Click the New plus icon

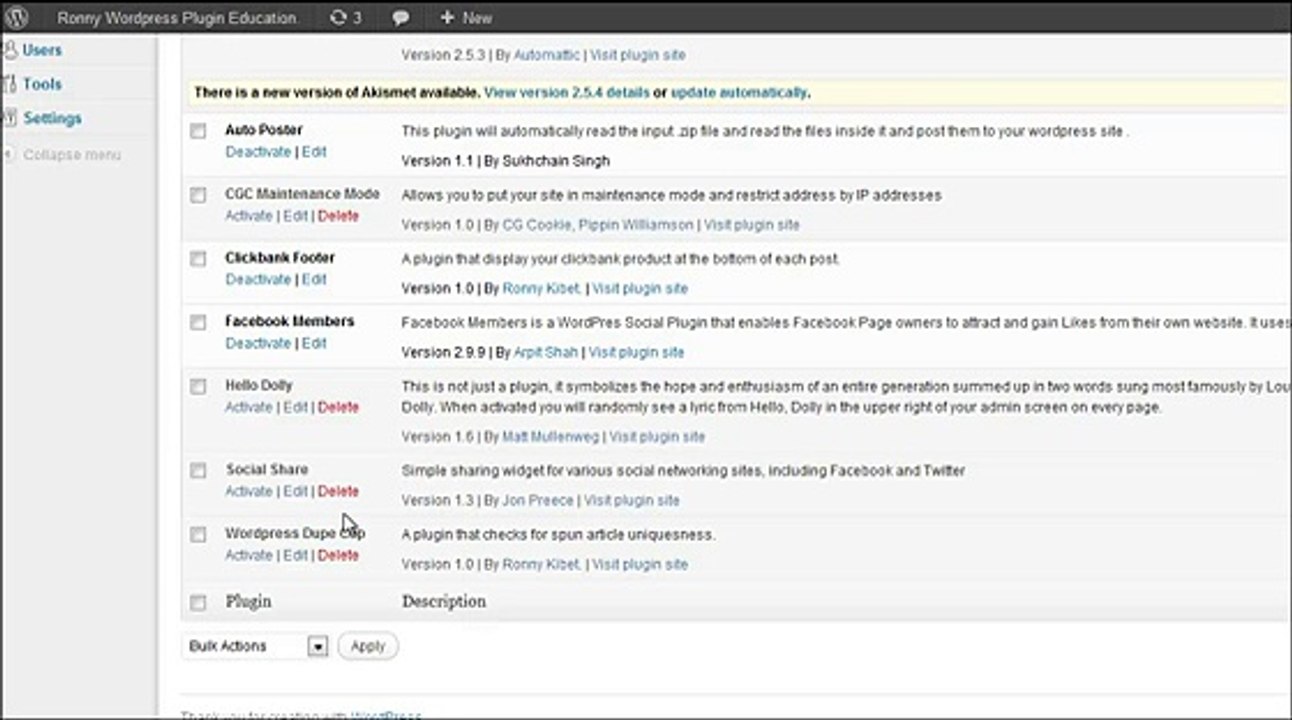click(446, 18)
